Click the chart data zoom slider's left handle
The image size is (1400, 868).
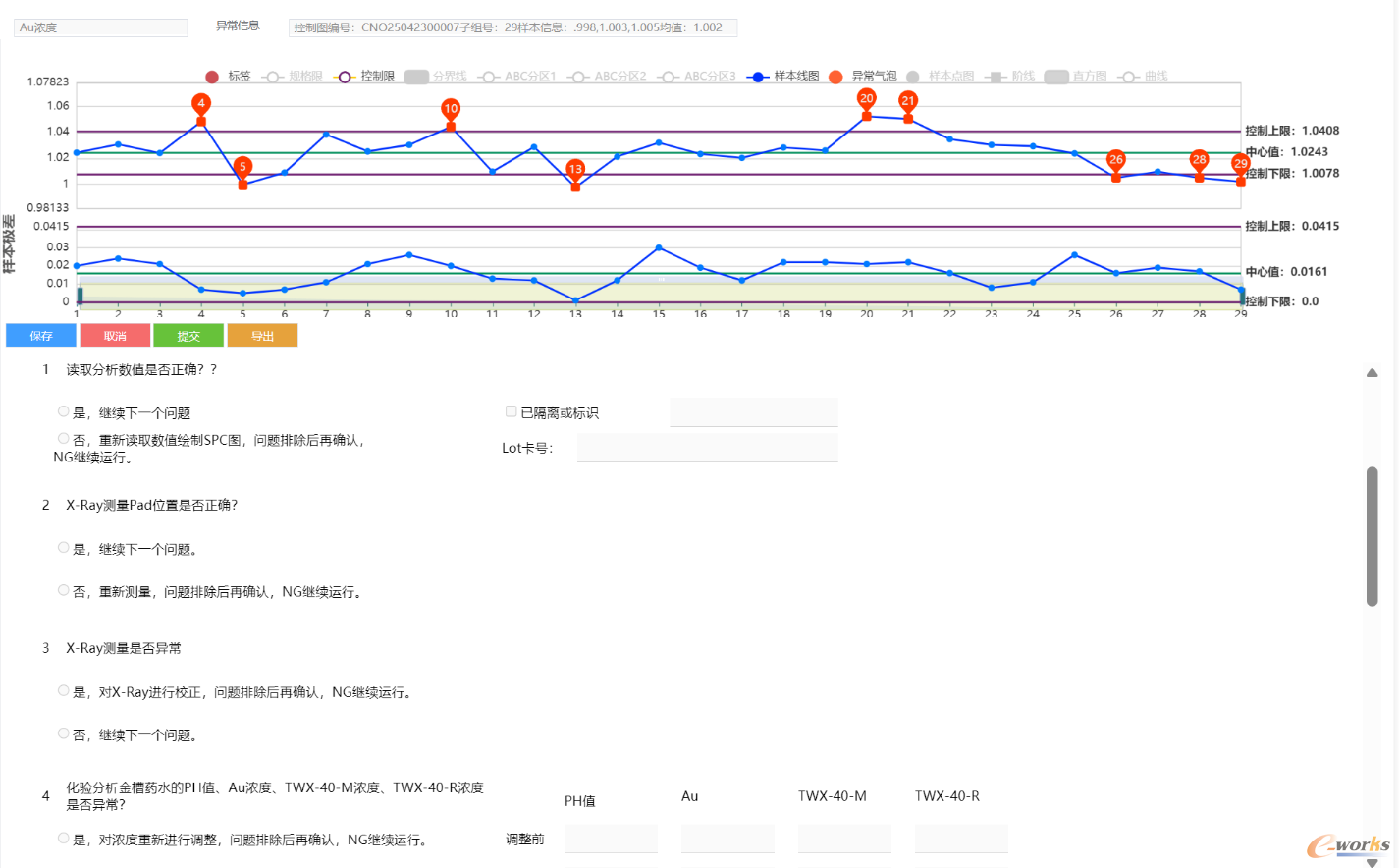pyautogui.click(x=80, y=296)
